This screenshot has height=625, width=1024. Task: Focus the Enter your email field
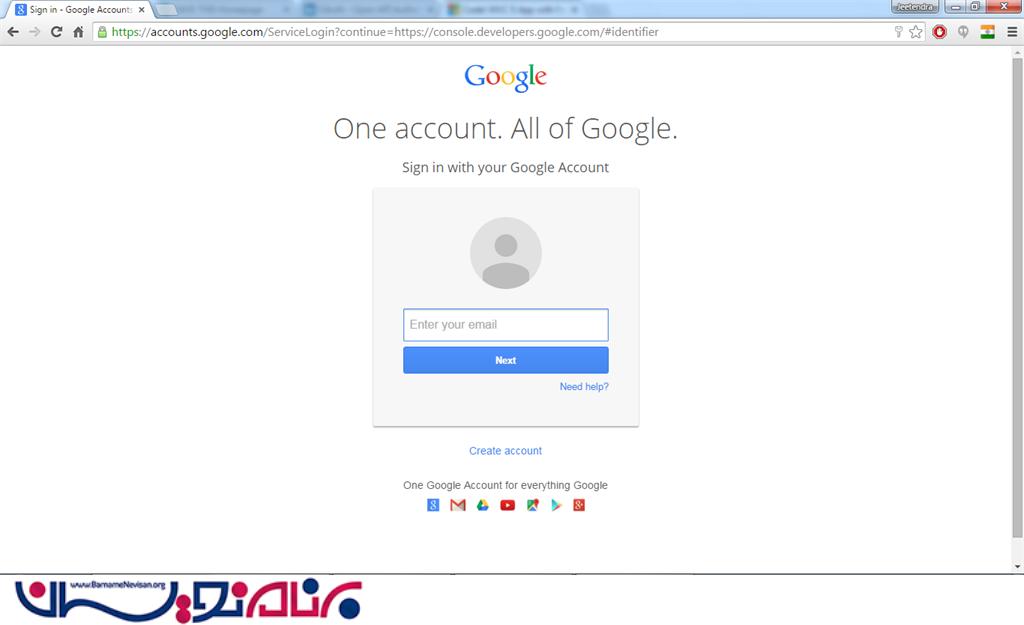pos(505,325)
